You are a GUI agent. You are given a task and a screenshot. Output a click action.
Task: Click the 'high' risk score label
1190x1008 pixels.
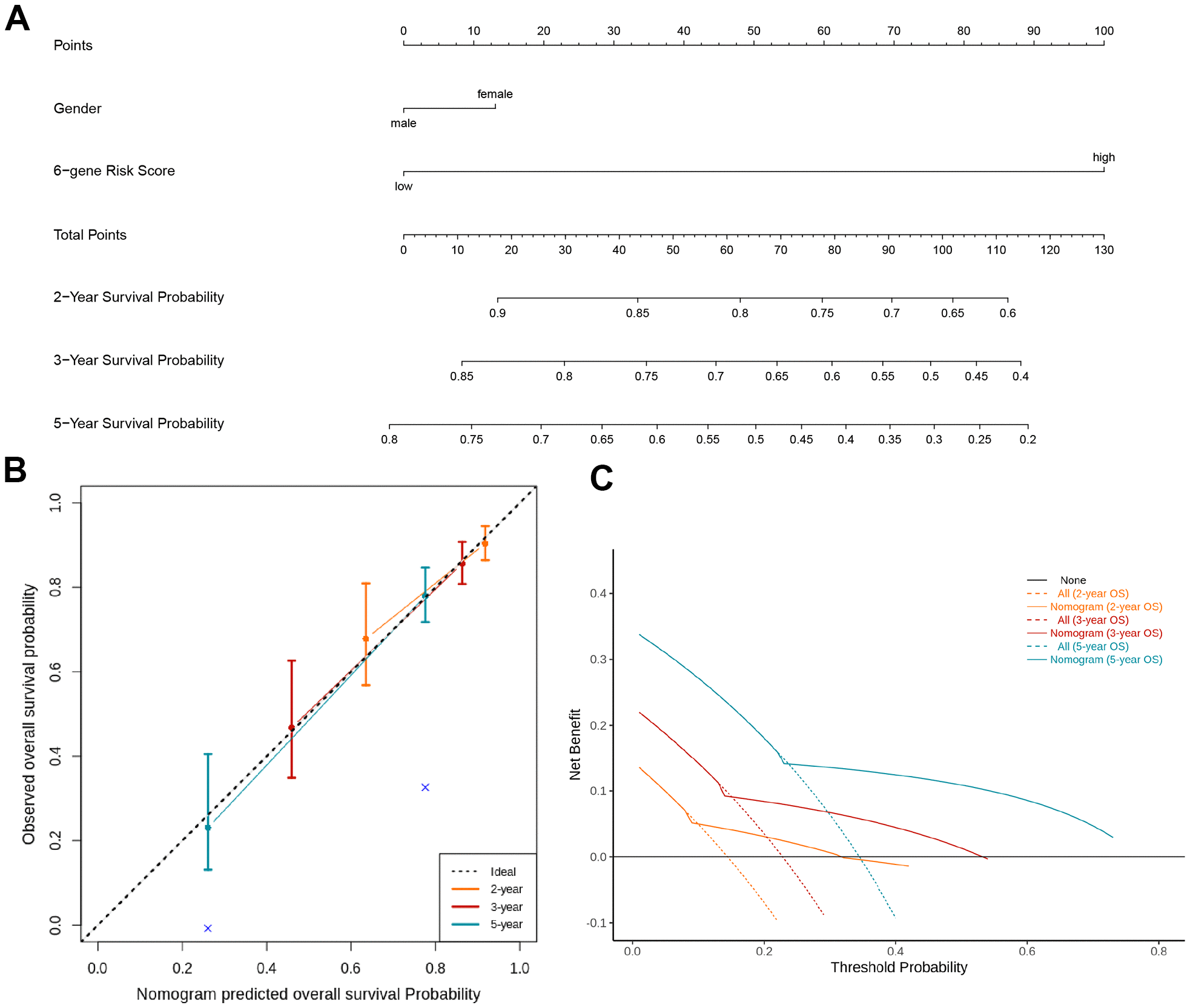click(x=1103, y=157)
